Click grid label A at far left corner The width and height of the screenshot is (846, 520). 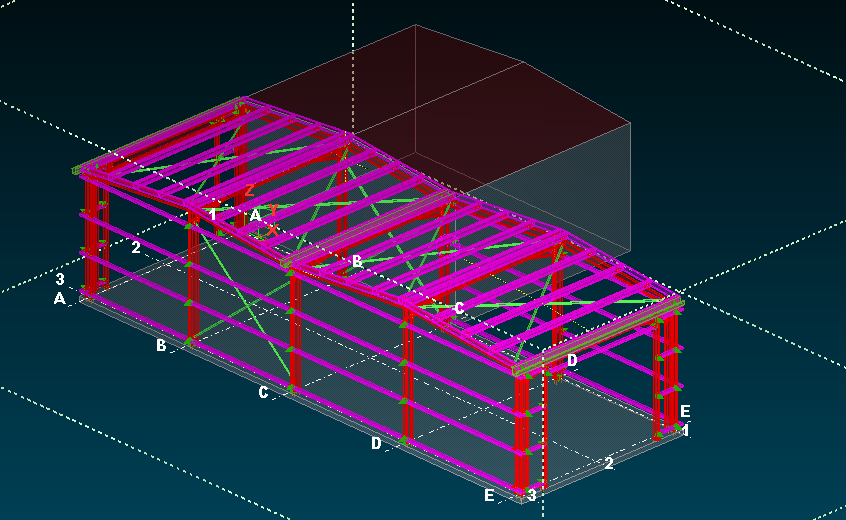pos(60,298)
